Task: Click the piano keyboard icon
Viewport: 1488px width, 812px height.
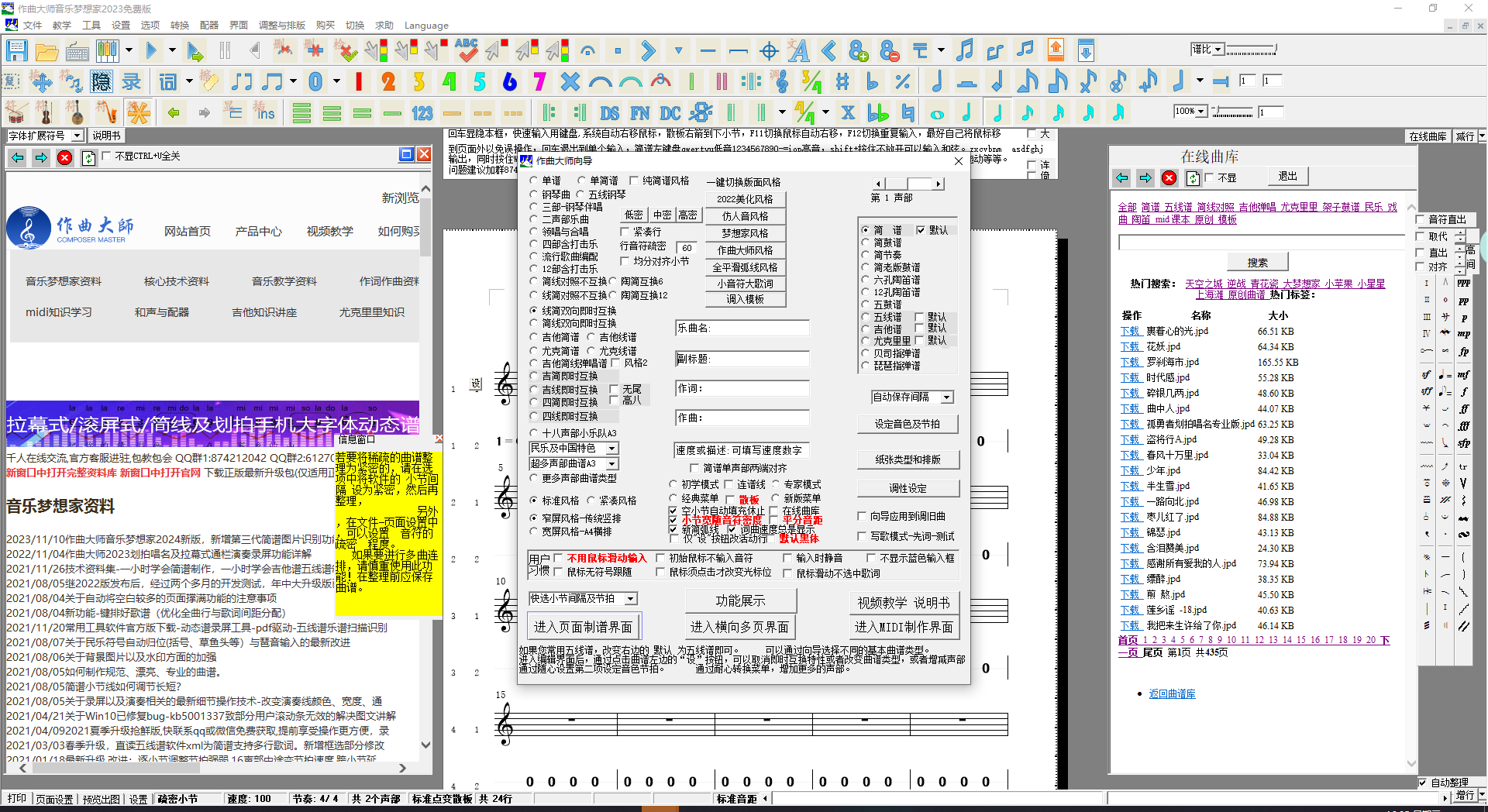Action: (107, 51)
